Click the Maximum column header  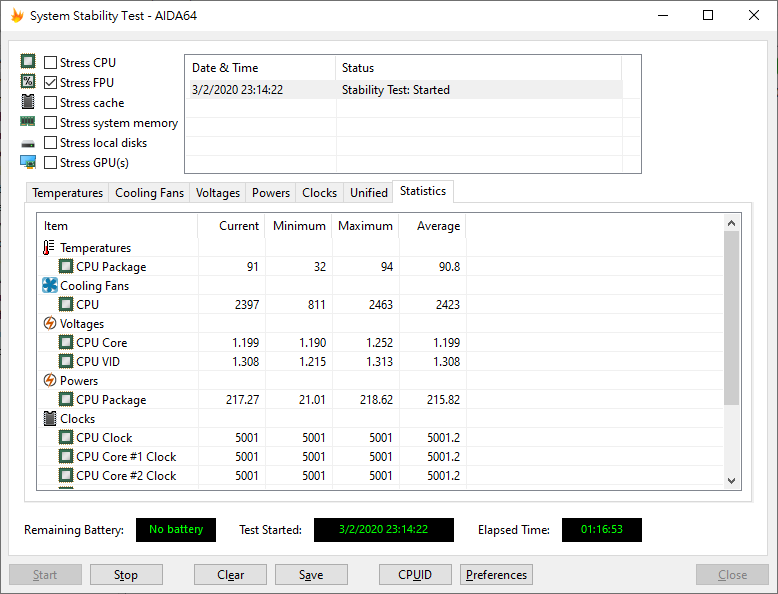[x=365, y=226]
